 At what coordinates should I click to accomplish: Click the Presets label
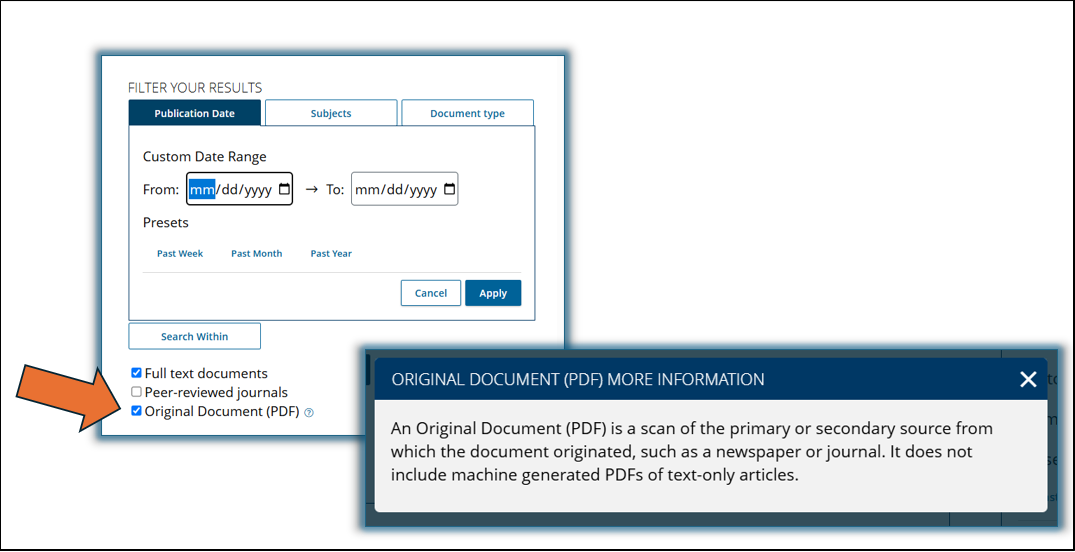[165, 223]
